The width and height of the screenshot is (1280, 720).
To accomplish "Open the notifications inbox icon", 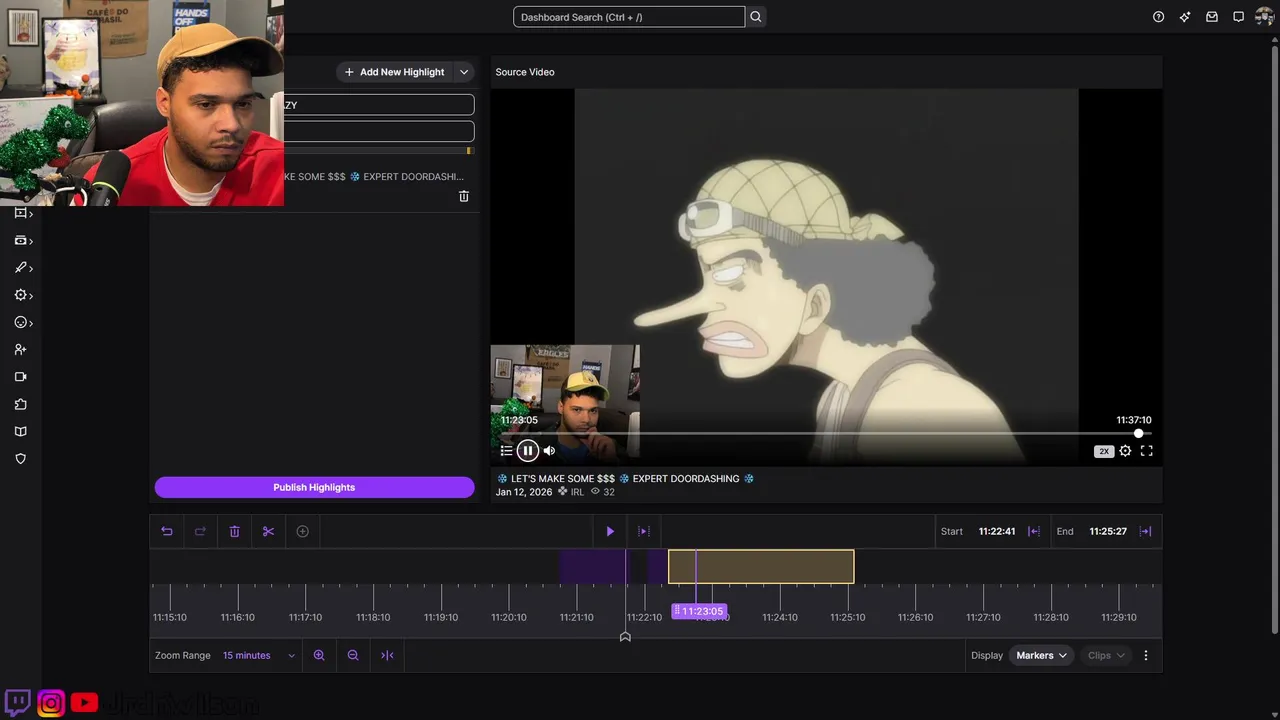I will point(1212,17).
